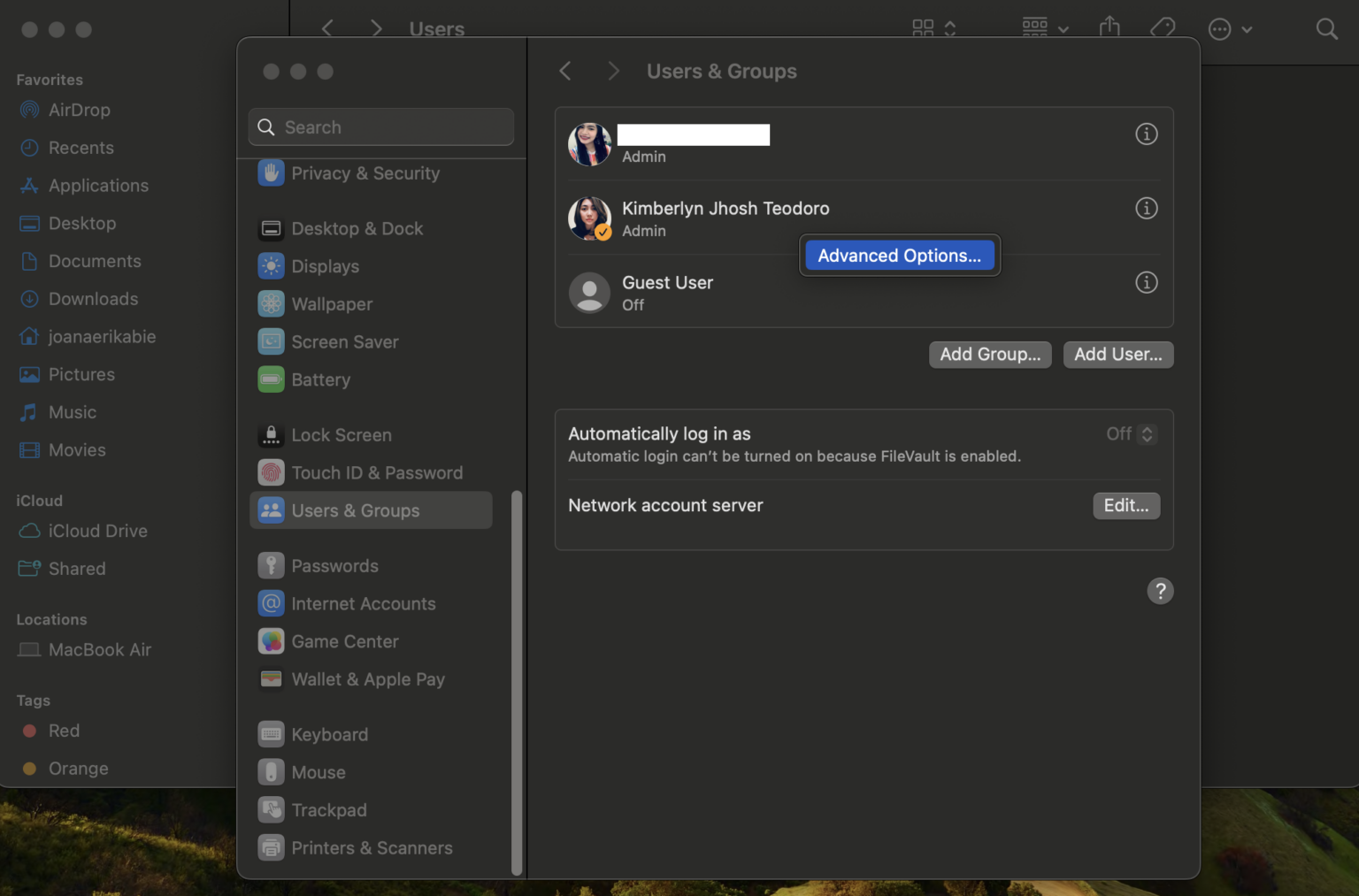The image size is (1359, 896).
Task: Select the Battery settings icon
Action: pos(271,379)
